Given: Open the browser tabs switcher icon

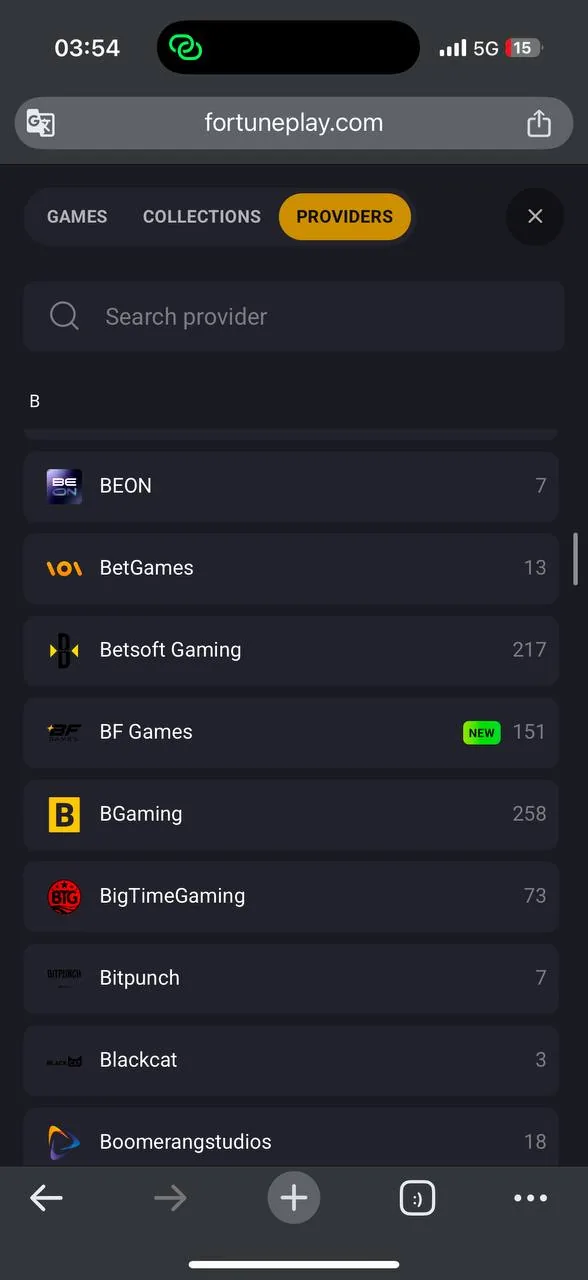Looking at the screenshot, I should [417, 1198].
